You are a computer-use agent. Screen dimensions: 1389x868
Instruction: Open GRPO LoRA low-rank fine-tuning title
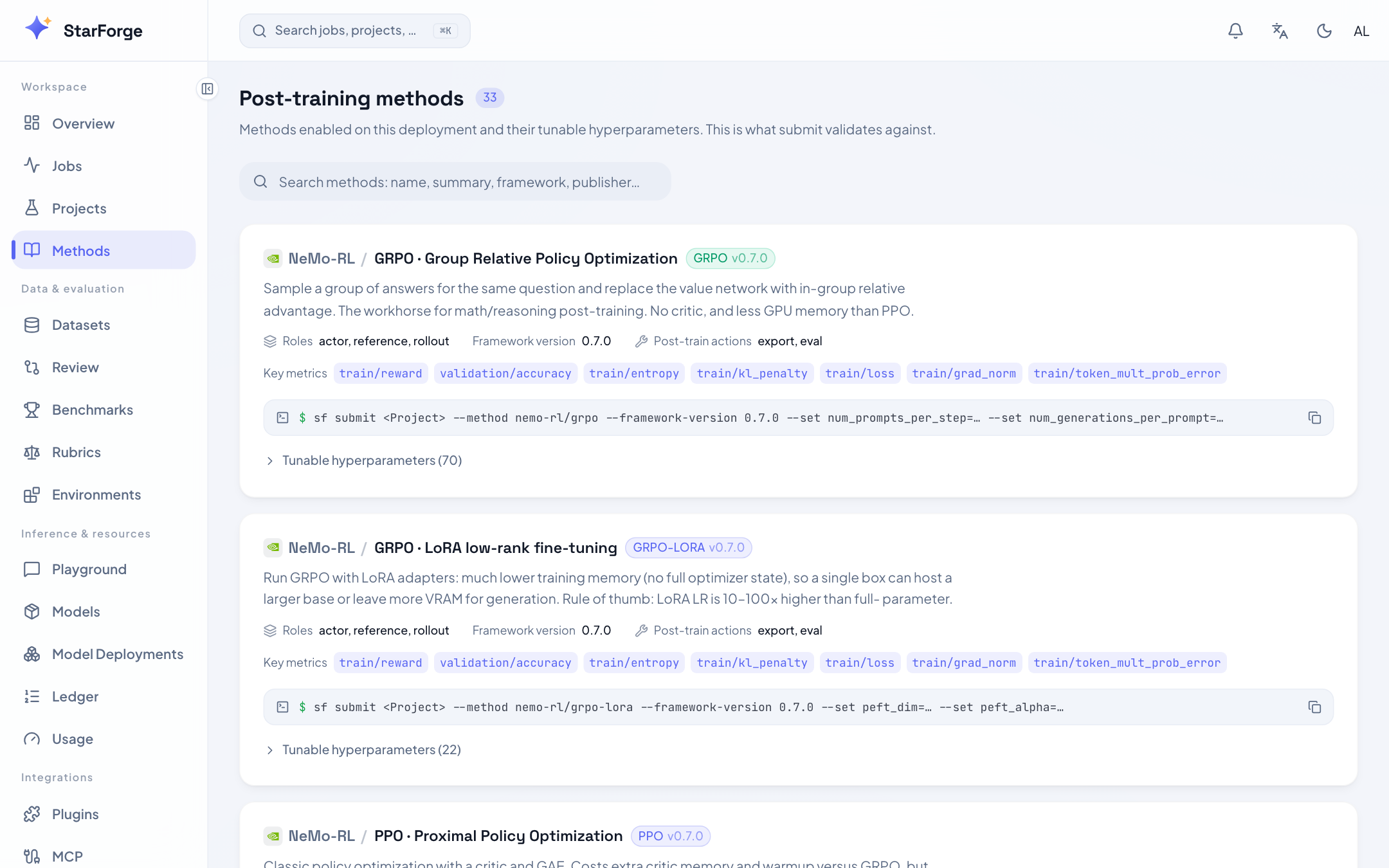pyautogui.click(x=495, y=548)
